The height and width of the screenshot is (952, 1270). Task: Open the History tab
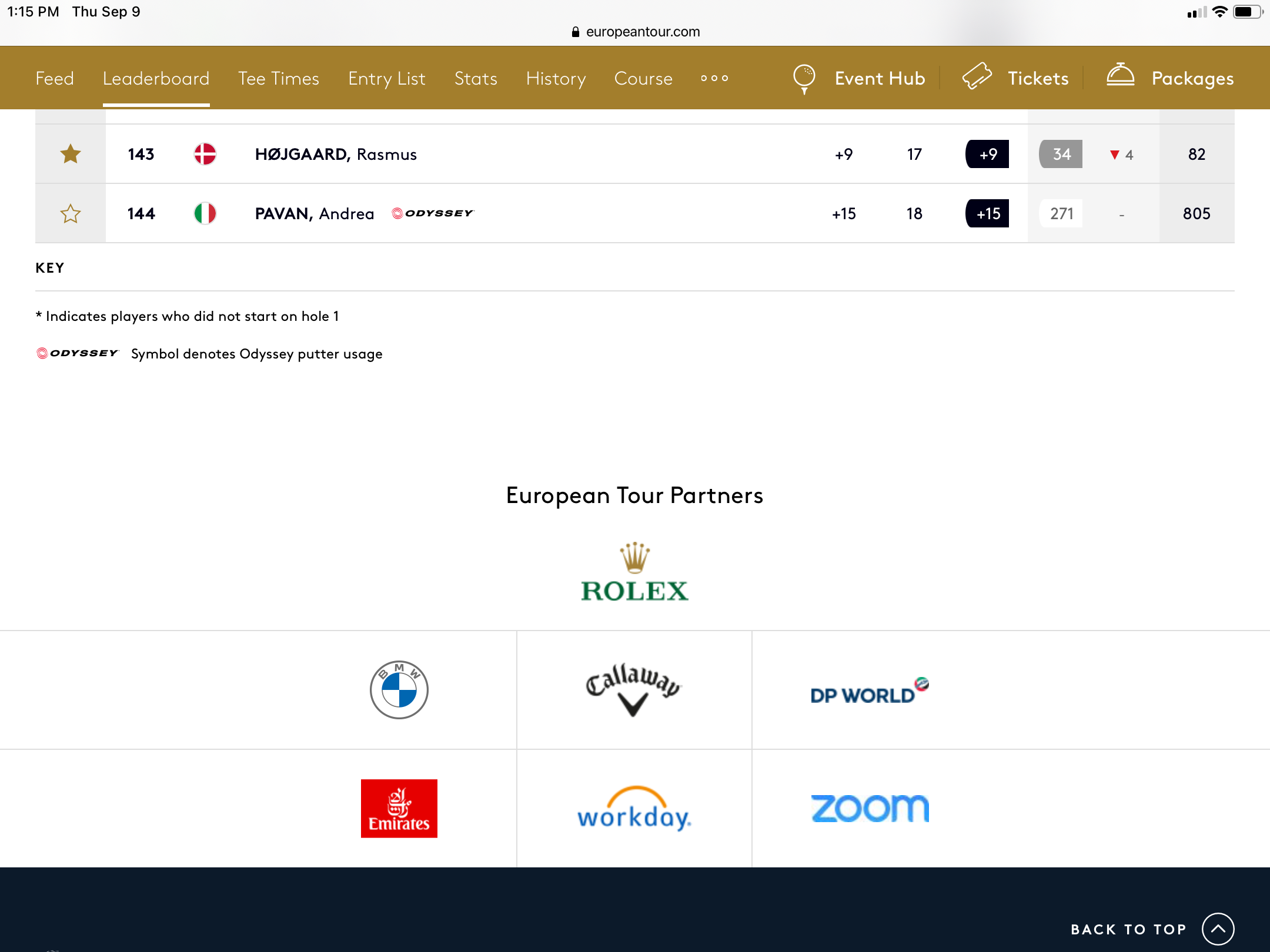[556, 78]
